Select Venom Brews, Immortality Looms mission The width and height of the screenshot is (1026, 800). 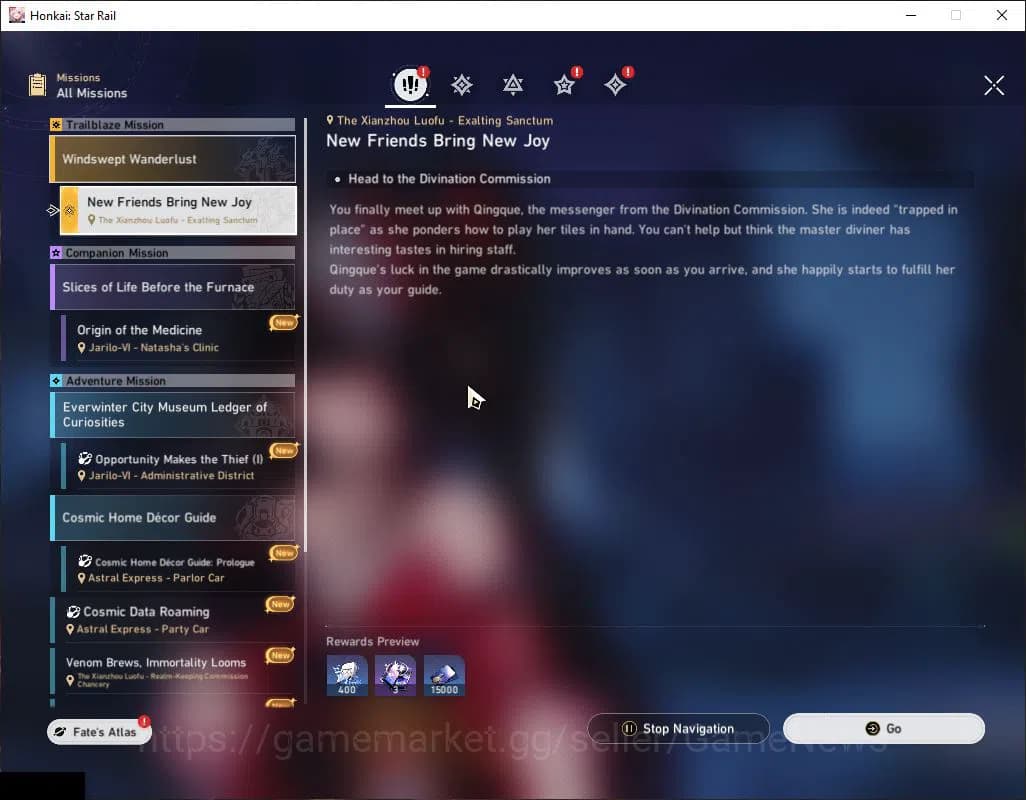pyautogui.click(x=173, y=670)
